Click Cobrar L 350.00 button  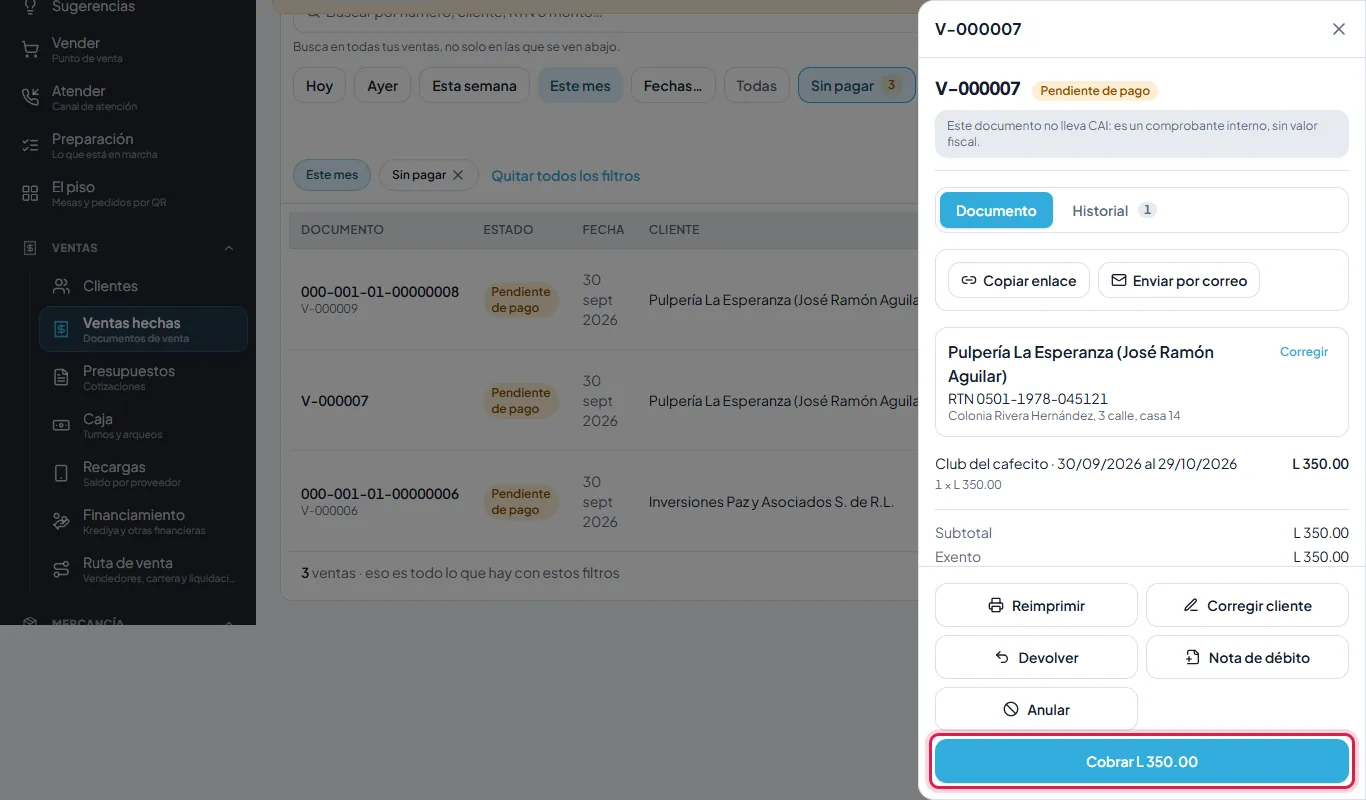pos(1142,762)
